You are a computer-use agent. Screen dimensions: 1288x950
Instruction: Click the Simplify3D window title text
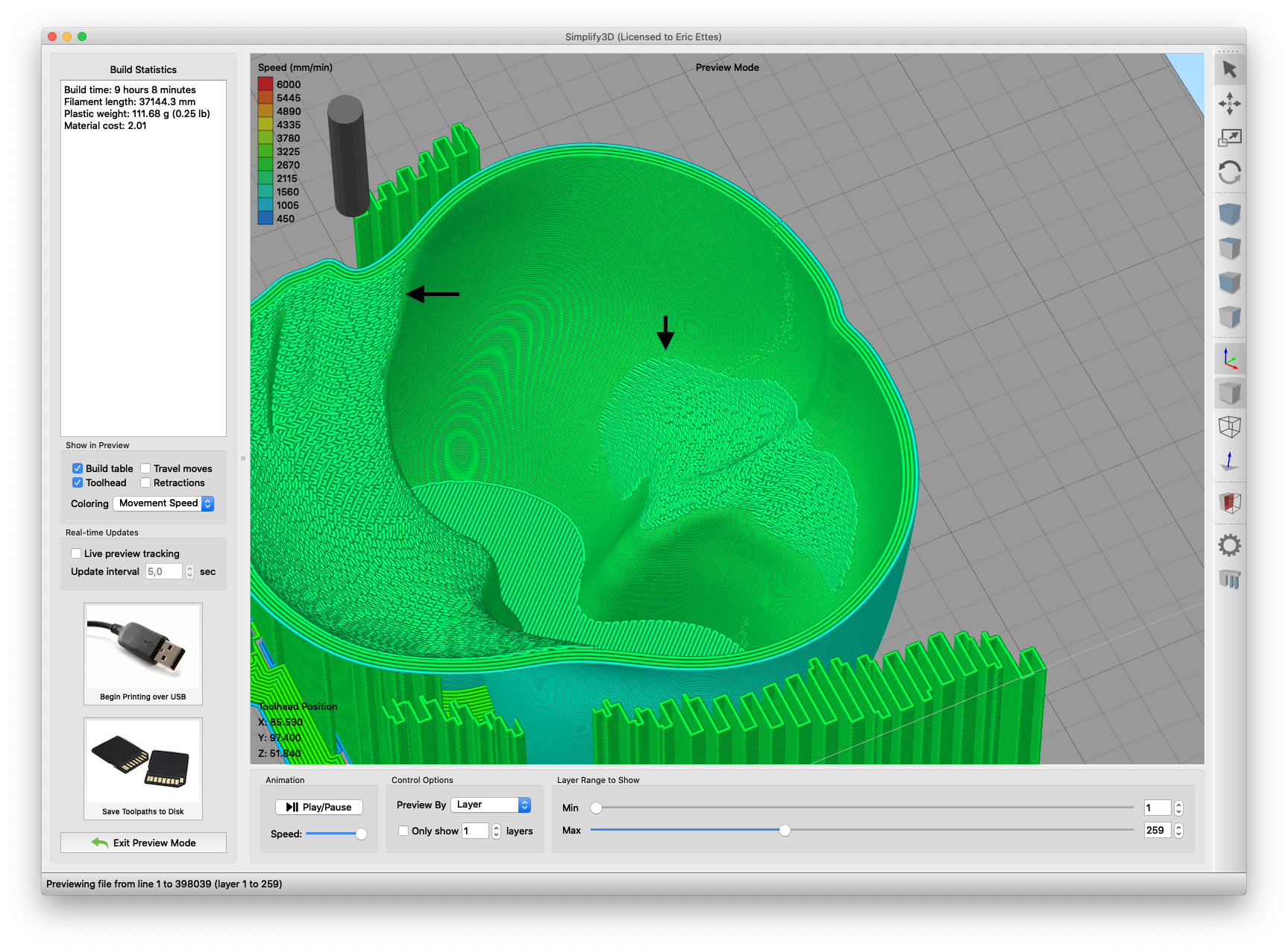point(644,37)
